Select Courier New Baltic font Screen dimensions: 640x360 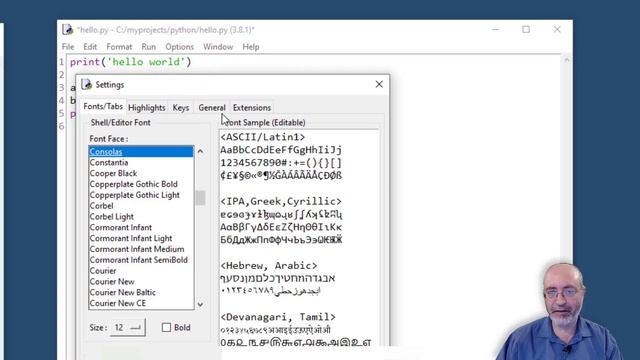pos(141,292)
